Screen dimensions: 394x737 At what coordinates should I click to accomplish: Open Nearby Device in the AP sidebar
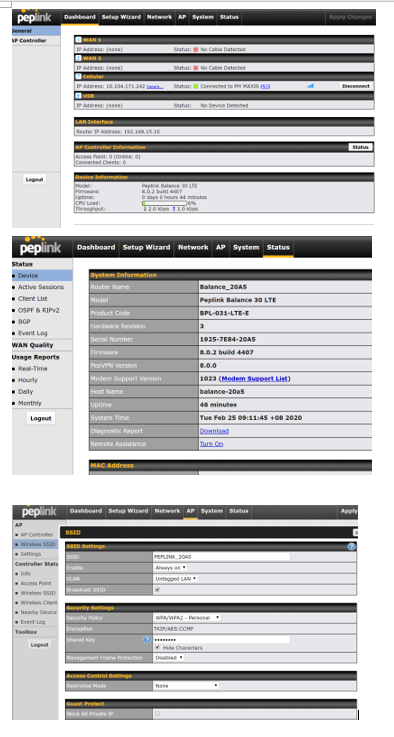39,612
